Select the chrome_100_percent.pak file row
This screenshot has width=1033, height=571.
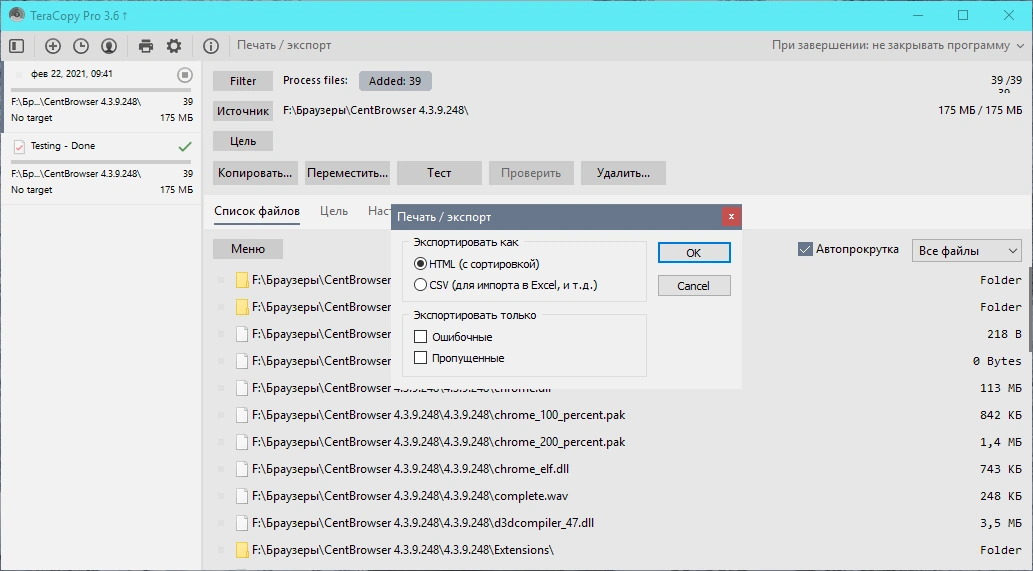coord(619,415)
